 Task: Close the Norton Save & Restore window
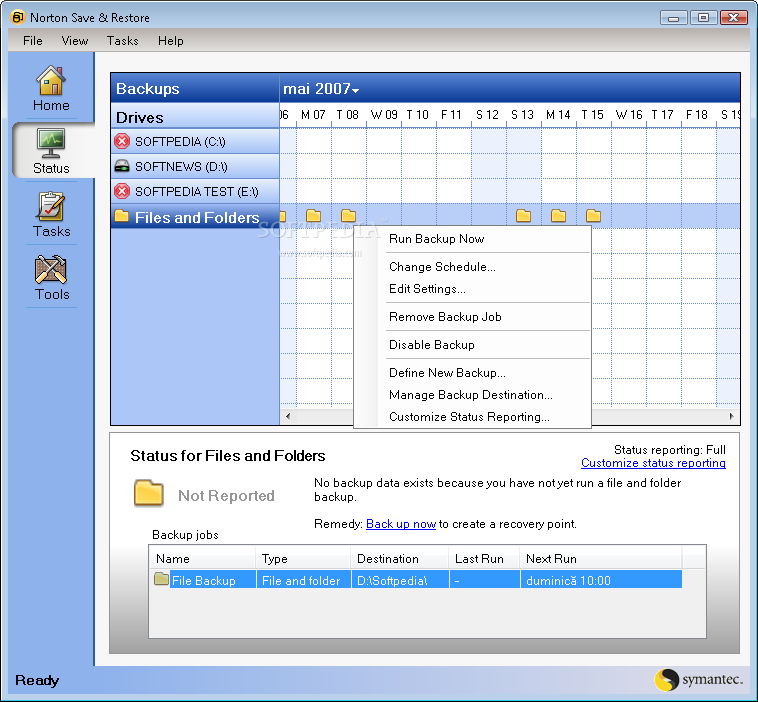pyautogui.click(x=734, y=18)
